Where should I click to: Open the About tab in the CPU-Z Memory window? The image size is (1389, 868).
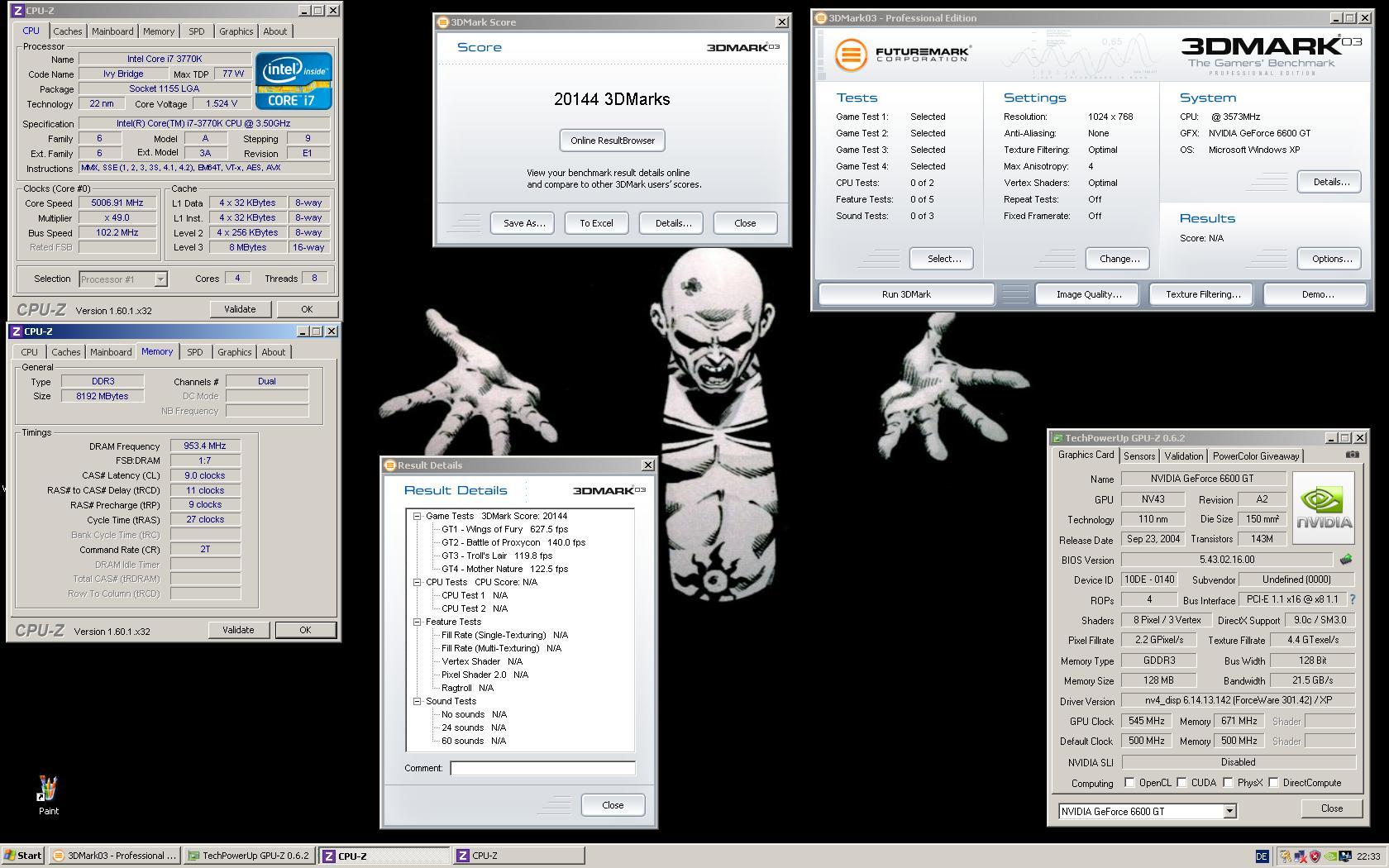point(273,352)
